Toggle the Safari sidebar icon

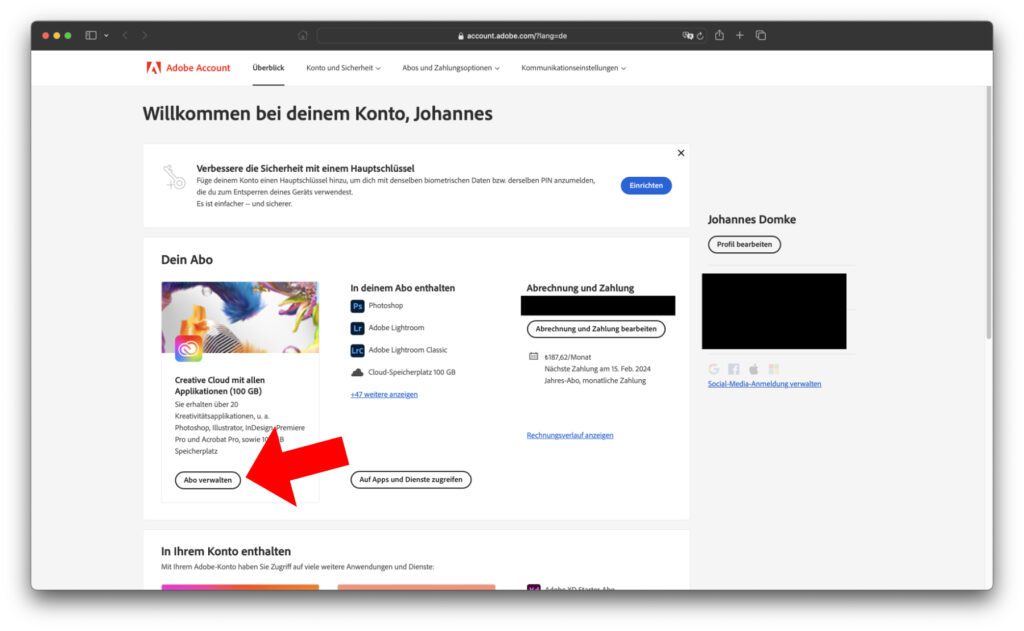point(91,35)
